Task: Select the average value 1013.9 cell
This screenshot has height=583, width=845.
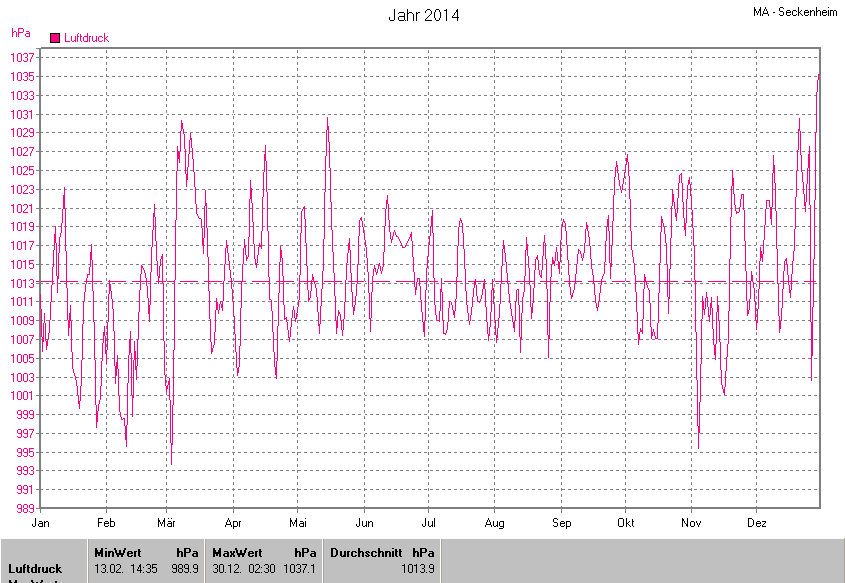Action: click(x=417, y=569)
